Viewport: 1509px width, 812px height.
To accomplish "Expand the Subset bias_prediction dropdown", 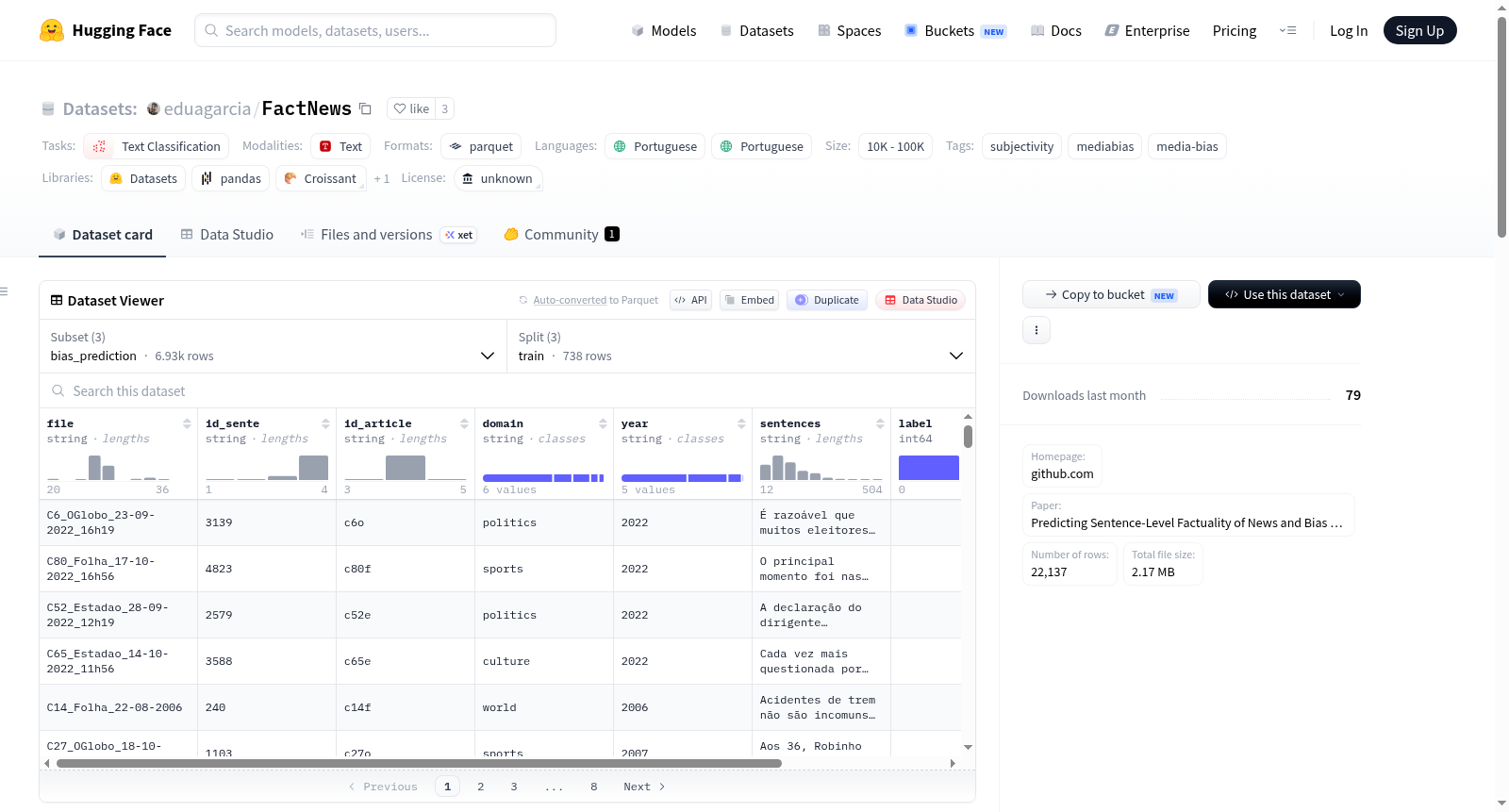I will pos(273,346).
